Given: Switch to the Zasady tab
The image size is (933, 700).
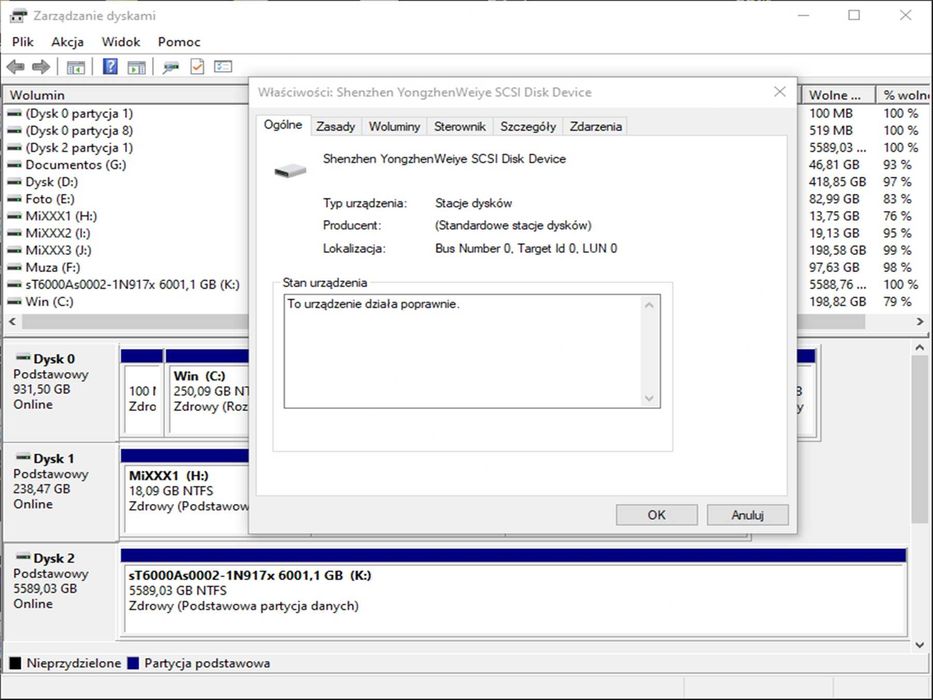Looking at the screenshot, I should pos(336,126).
